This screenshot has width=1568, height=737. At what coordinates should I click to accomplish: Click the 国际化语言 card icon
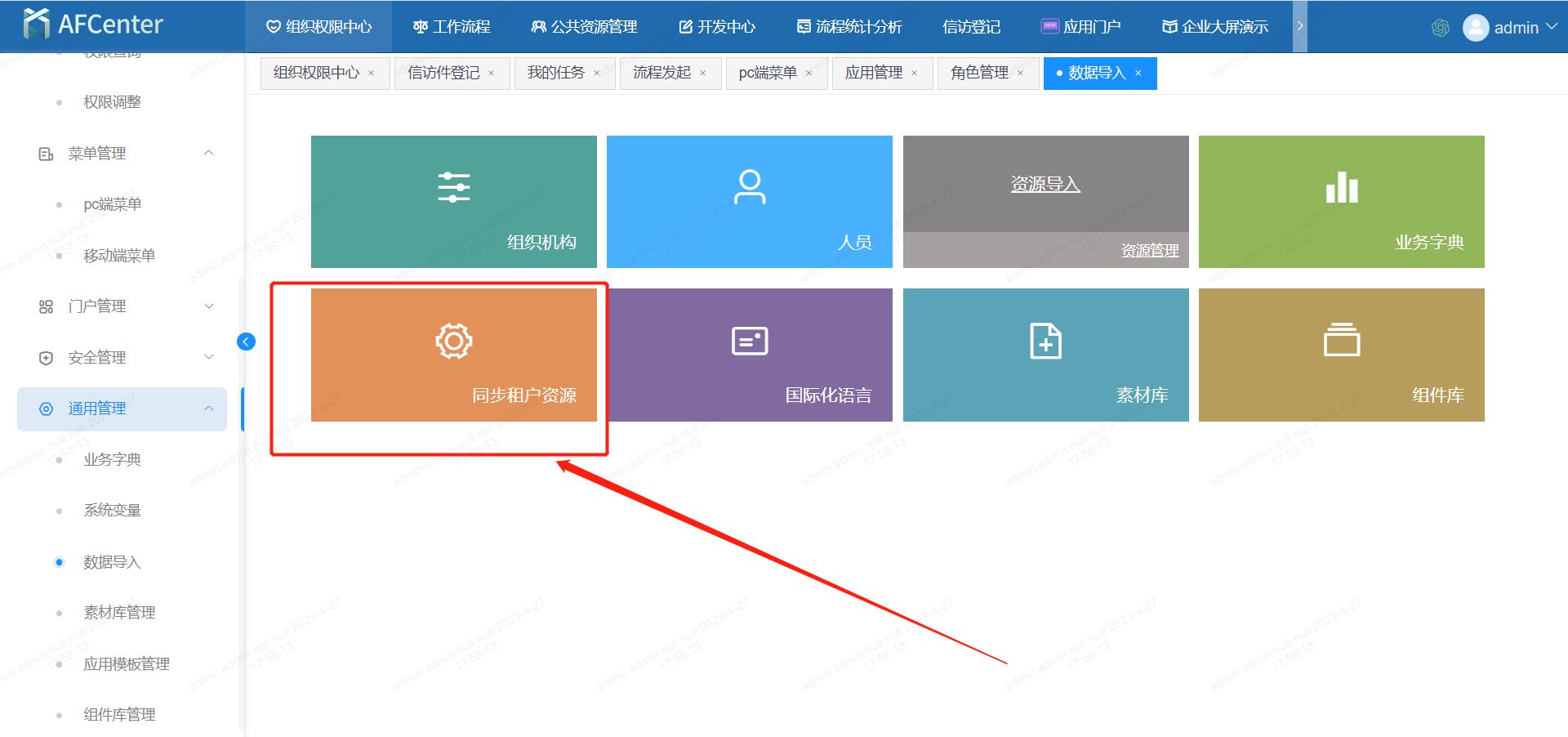point(750,341)
